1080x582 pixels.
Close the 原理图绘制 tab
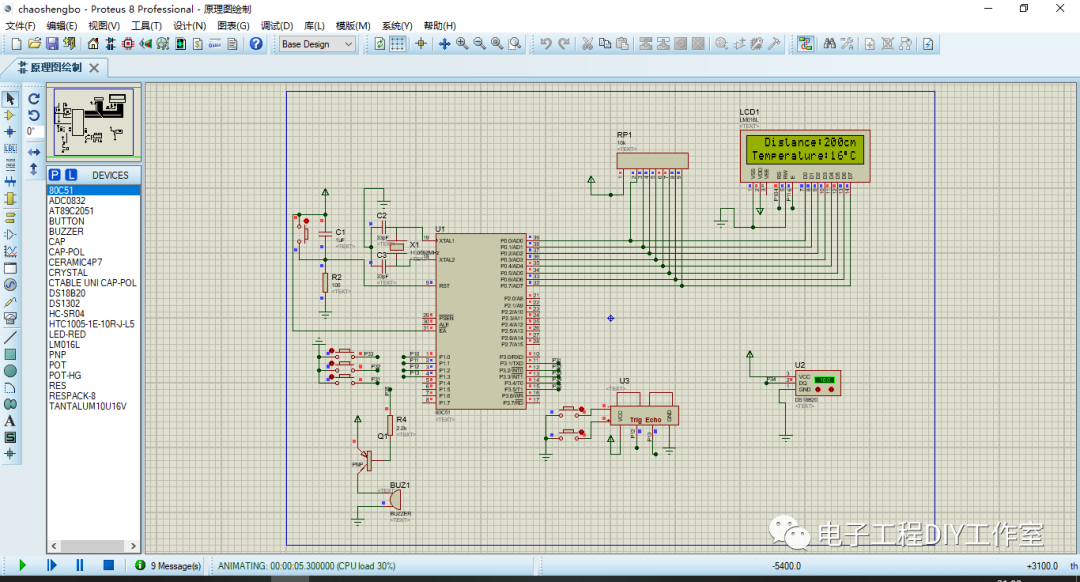[94, 67]
